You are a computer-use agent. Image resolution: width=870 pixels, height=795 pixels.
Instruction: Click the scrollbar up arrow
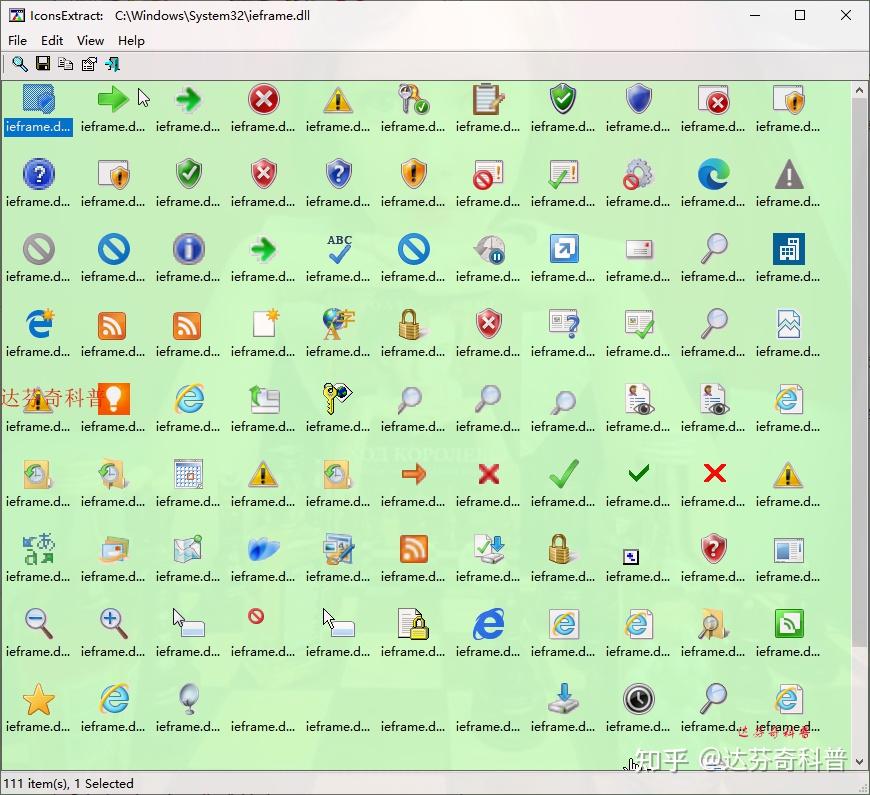(x=859, y=90)
